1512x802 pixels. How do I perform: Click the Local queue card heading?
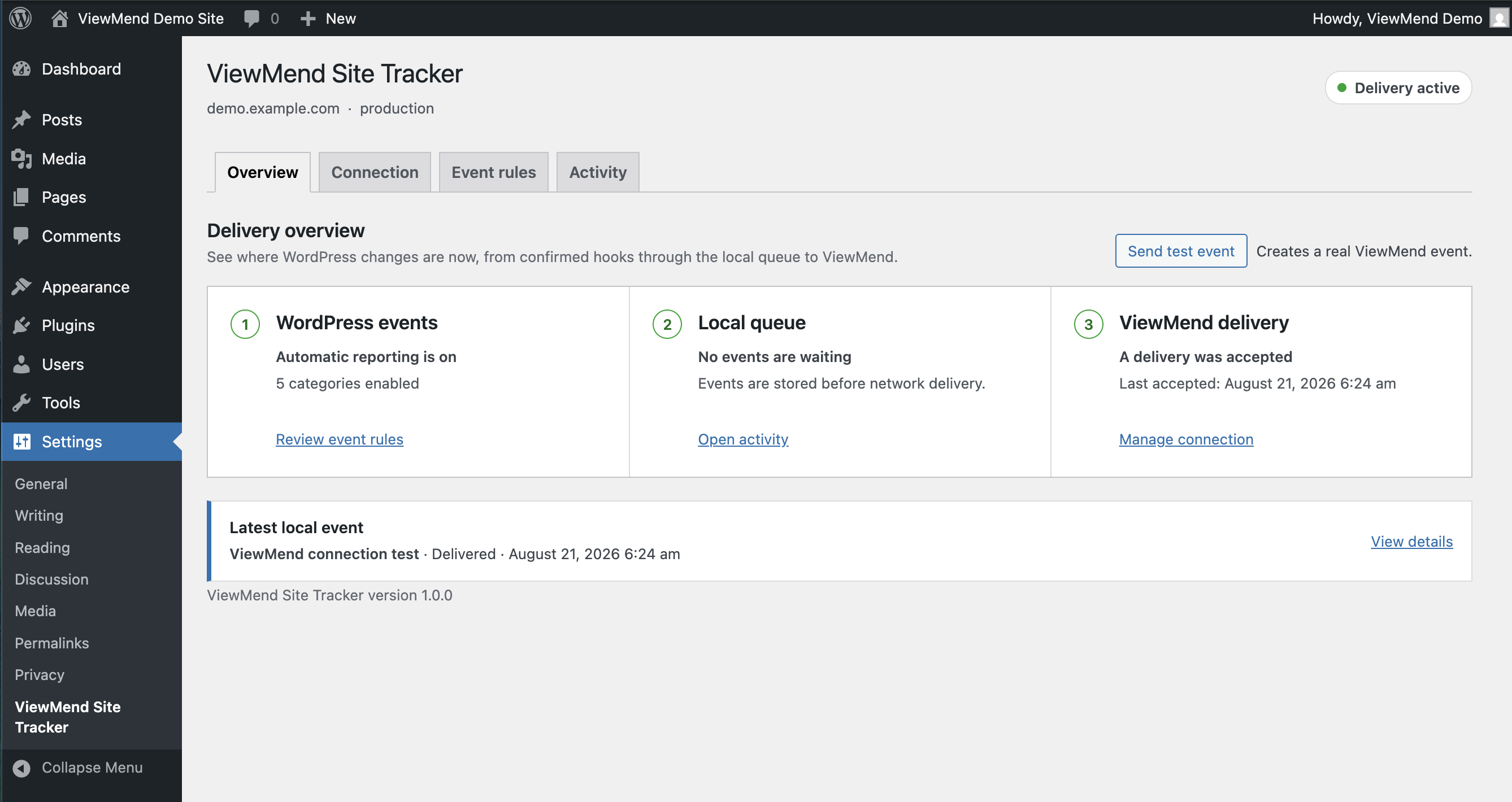click(x=751, y=322)
